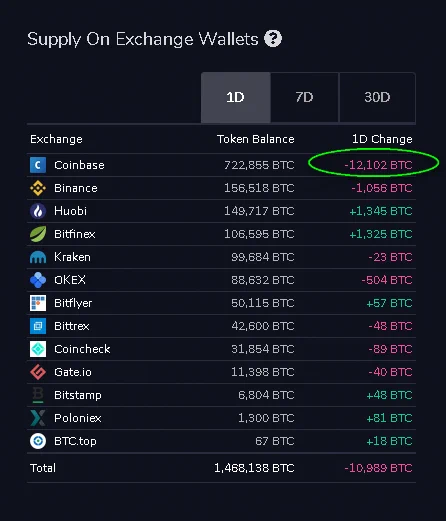Click the Bitflyer logo icon
Screen dimensions: 446x521
coord(38,303)
